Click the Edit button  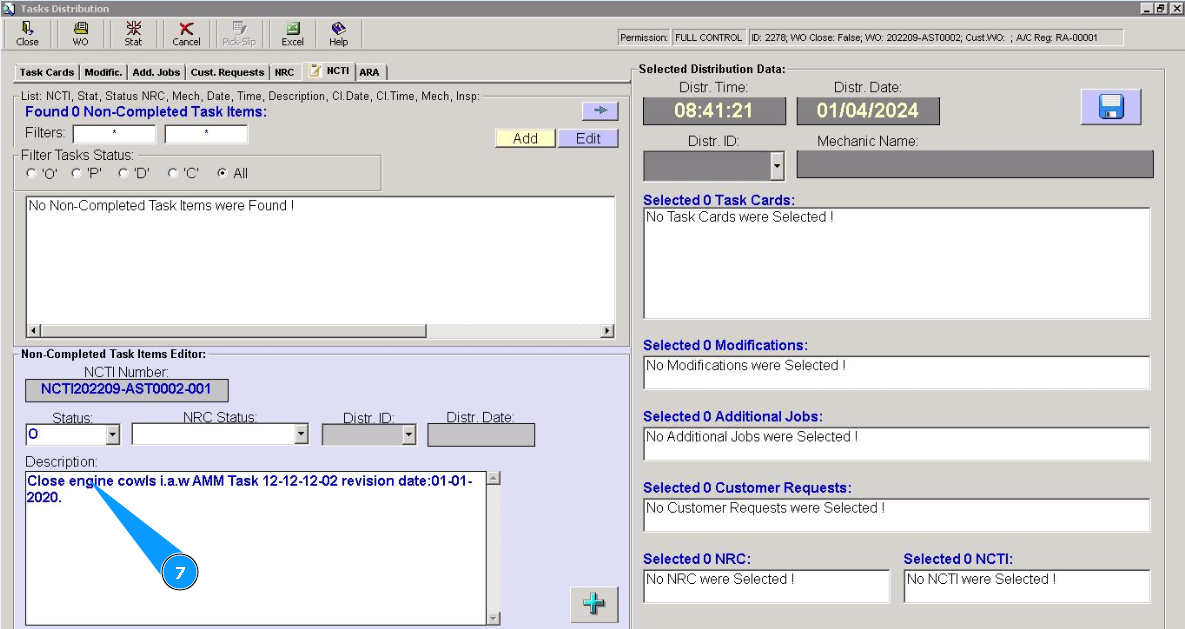click(x=588, y=138)
